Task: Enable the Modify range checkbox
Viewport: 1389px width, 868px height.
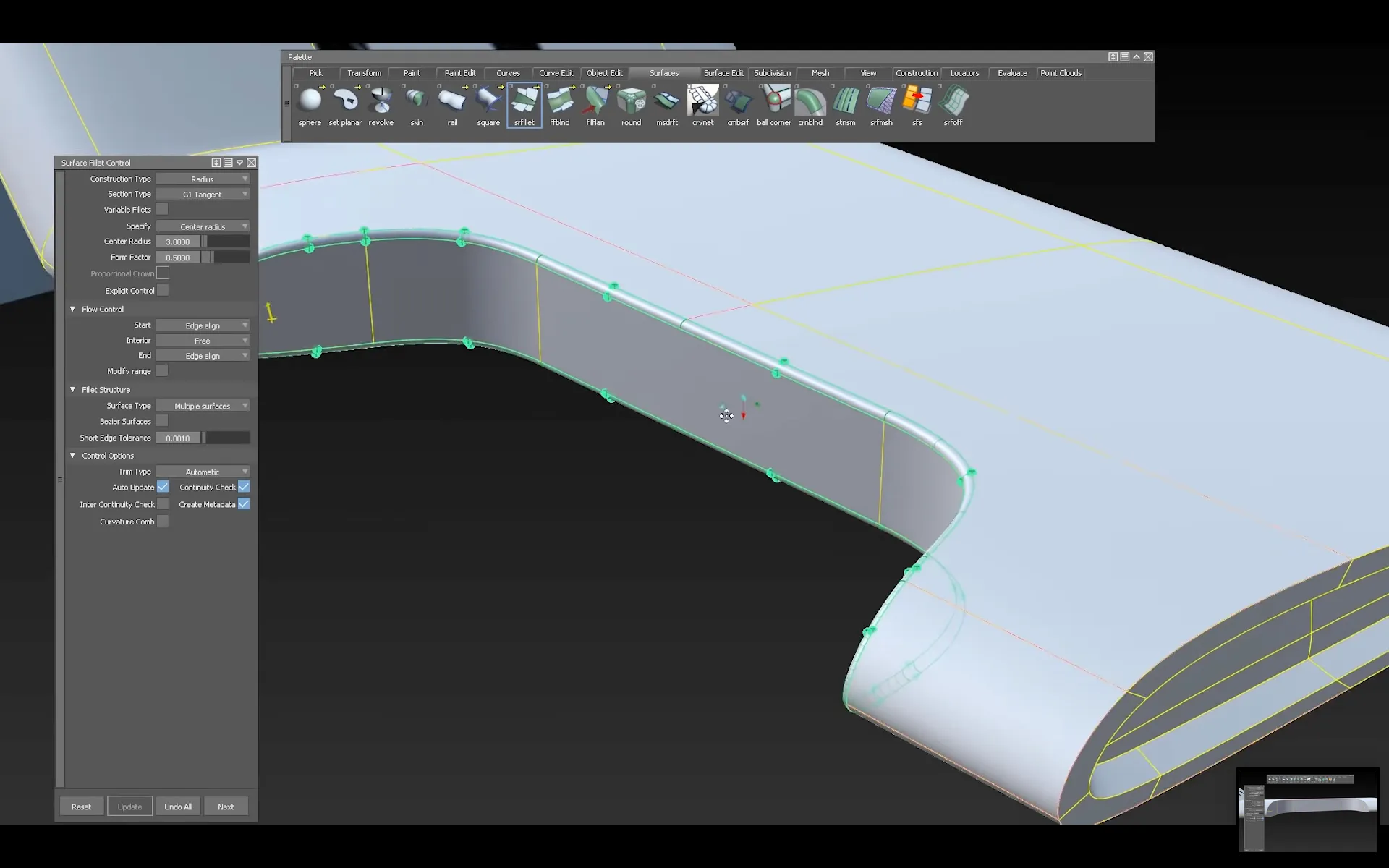Action: (x=163, y=370)
